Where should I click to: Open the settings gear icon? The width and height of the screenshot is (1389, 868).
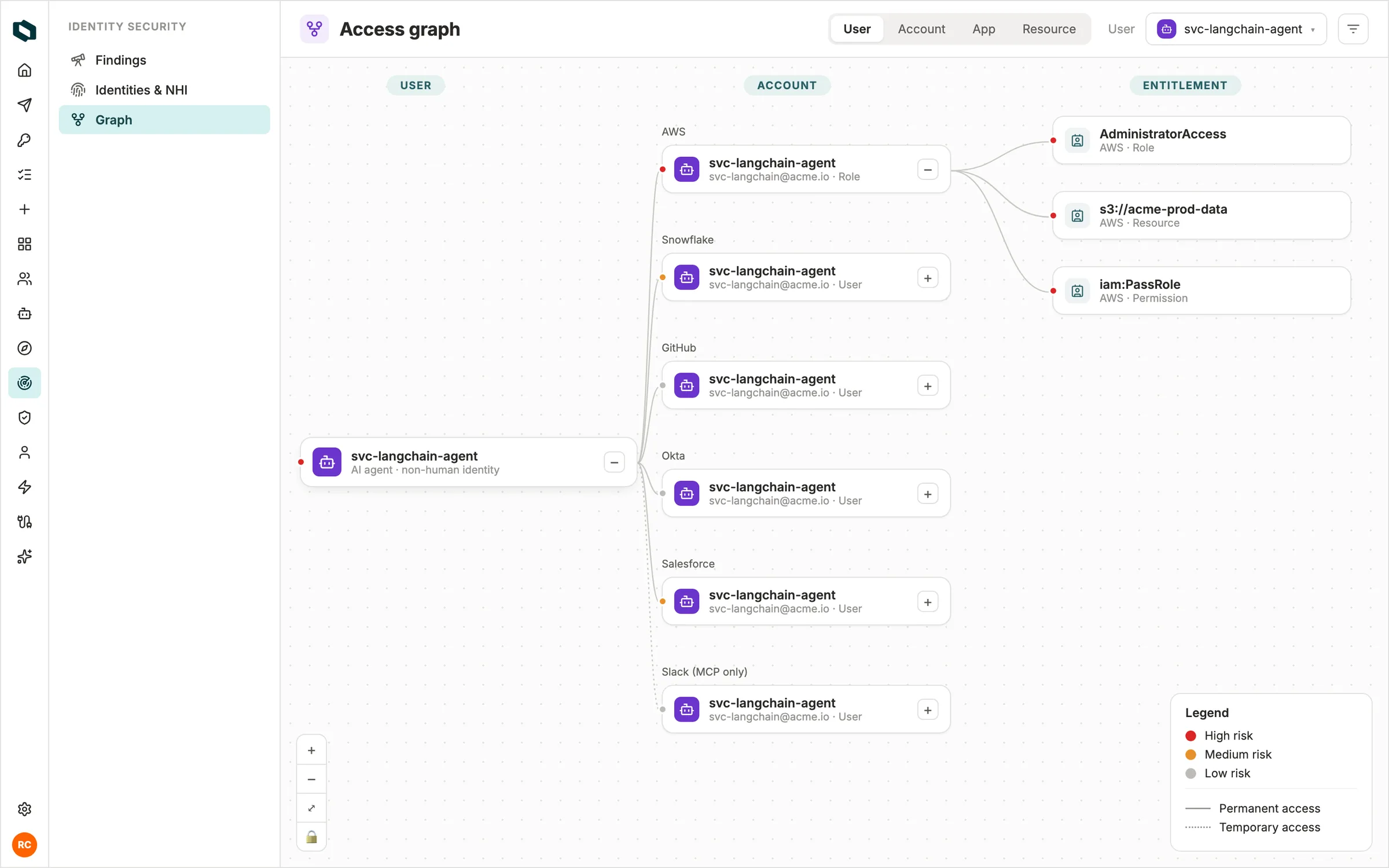[x=24, y=809]
